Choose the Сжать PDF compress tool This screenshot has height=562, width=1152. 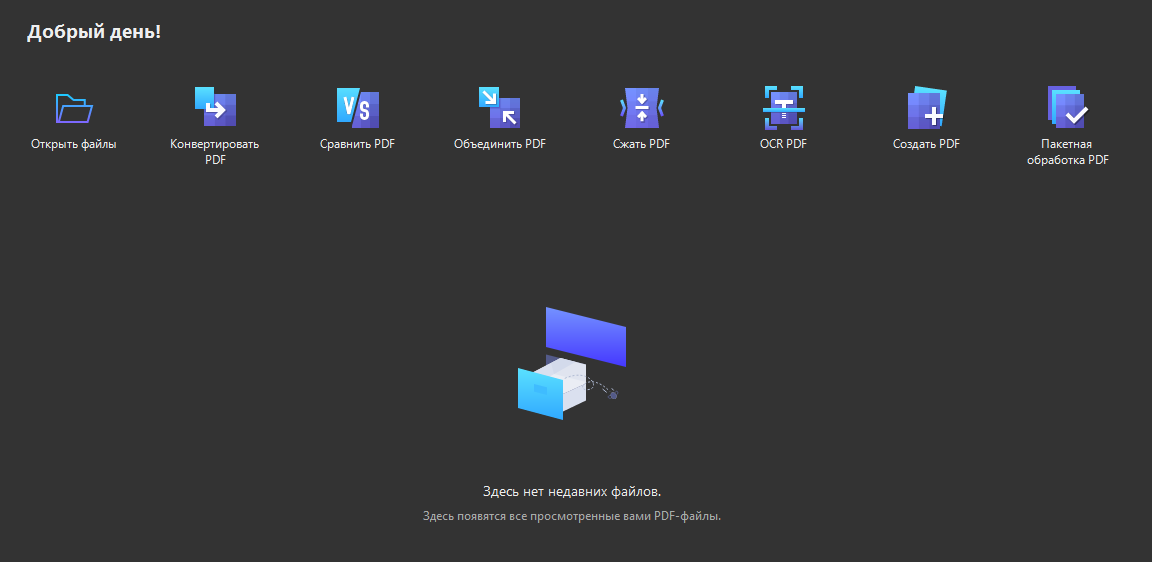[x=641, y=108]
